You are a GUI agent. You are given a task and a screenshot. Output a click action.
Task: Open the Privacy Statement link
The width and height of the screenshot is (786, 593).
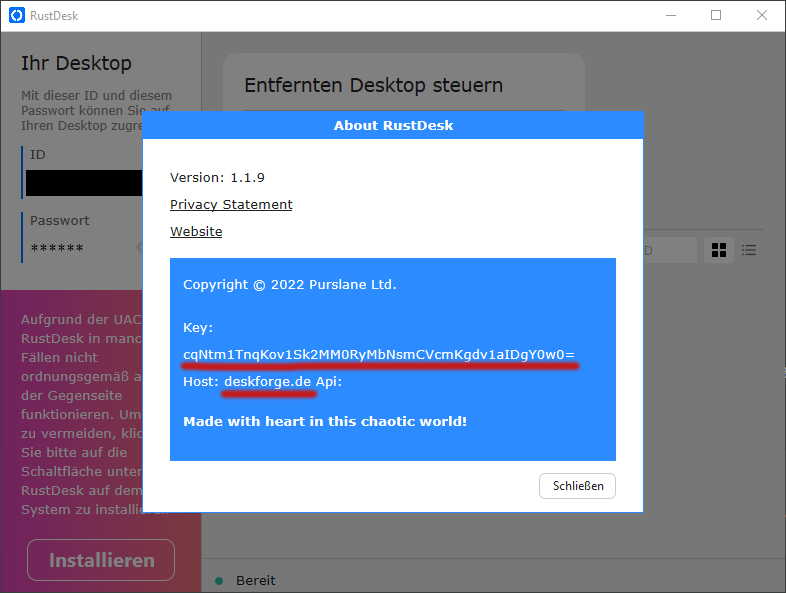coord(231,205)
